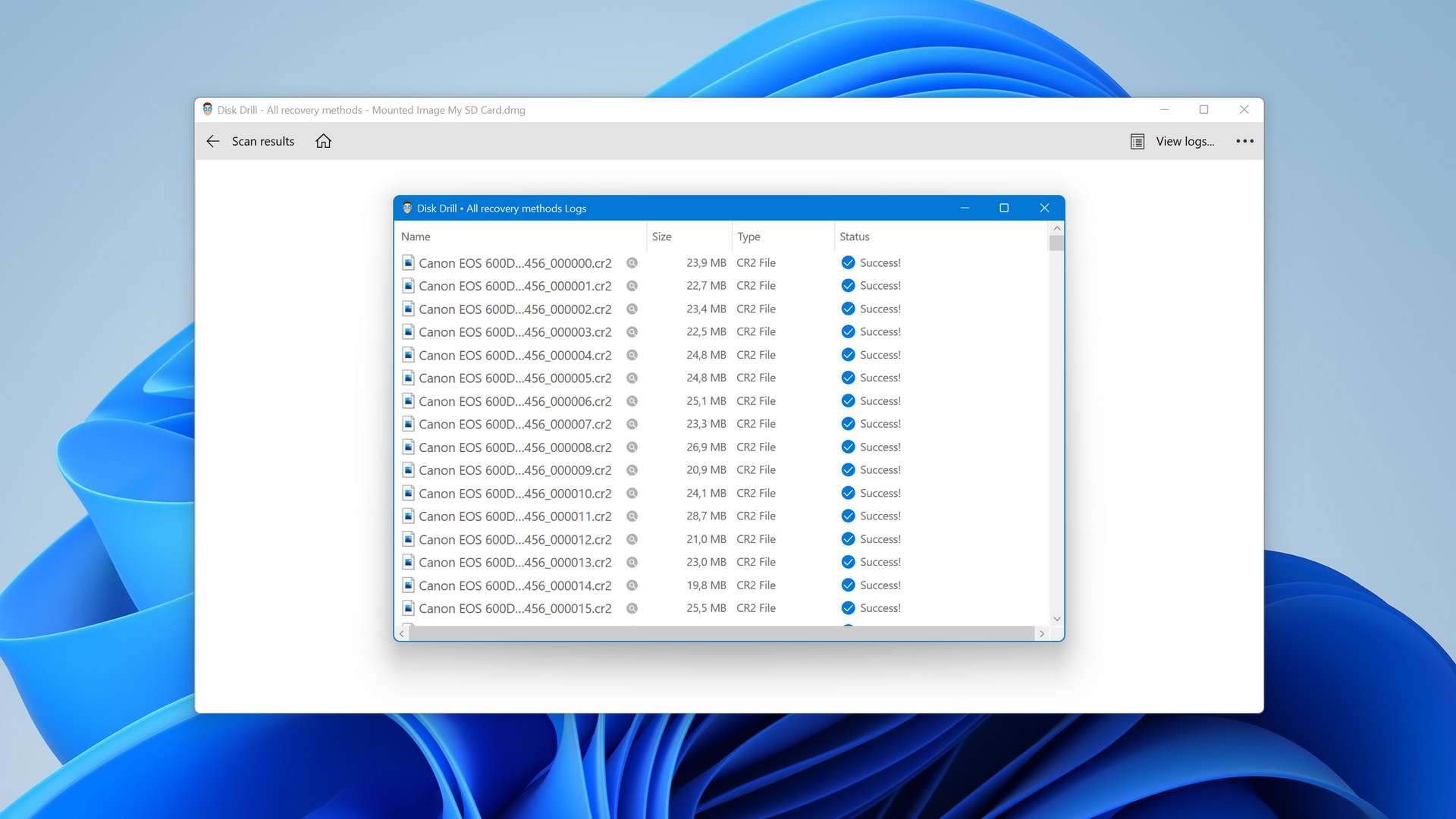Select the row Canon EOS 600D...456_000001.cr2

tap(721, 286)
